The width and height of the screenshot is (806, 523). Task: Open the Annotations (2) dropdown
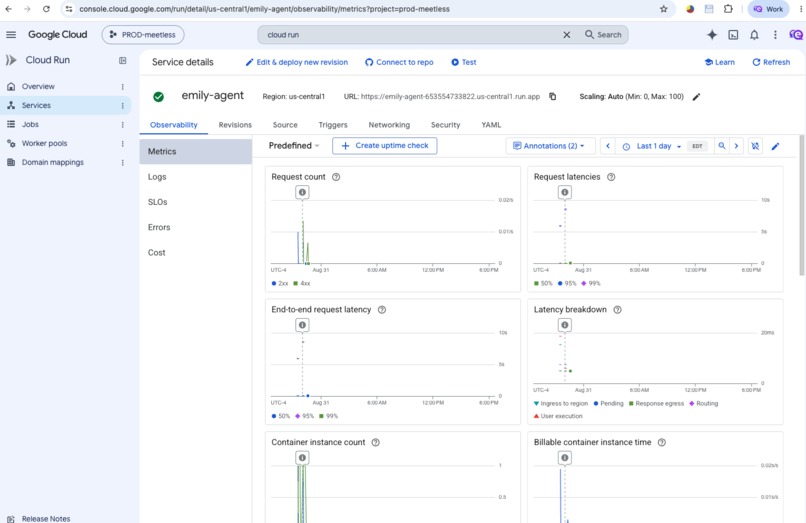click(x=550, y=146)
